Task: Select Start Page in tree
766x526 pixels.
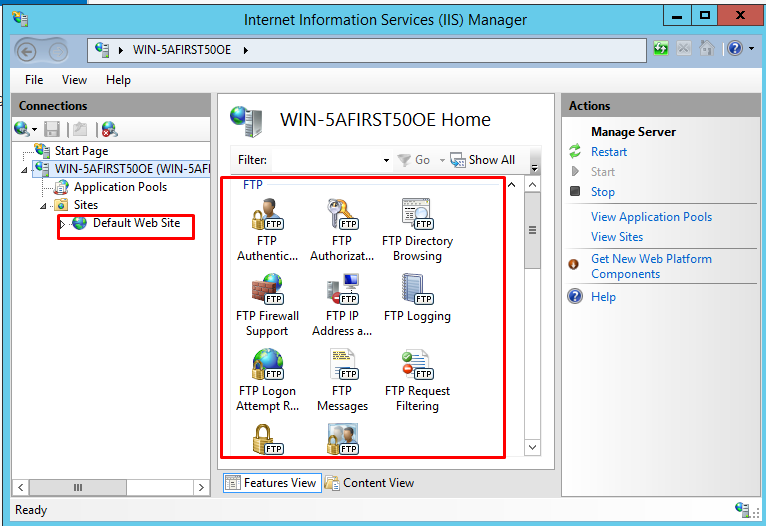Action: (81, 151)
